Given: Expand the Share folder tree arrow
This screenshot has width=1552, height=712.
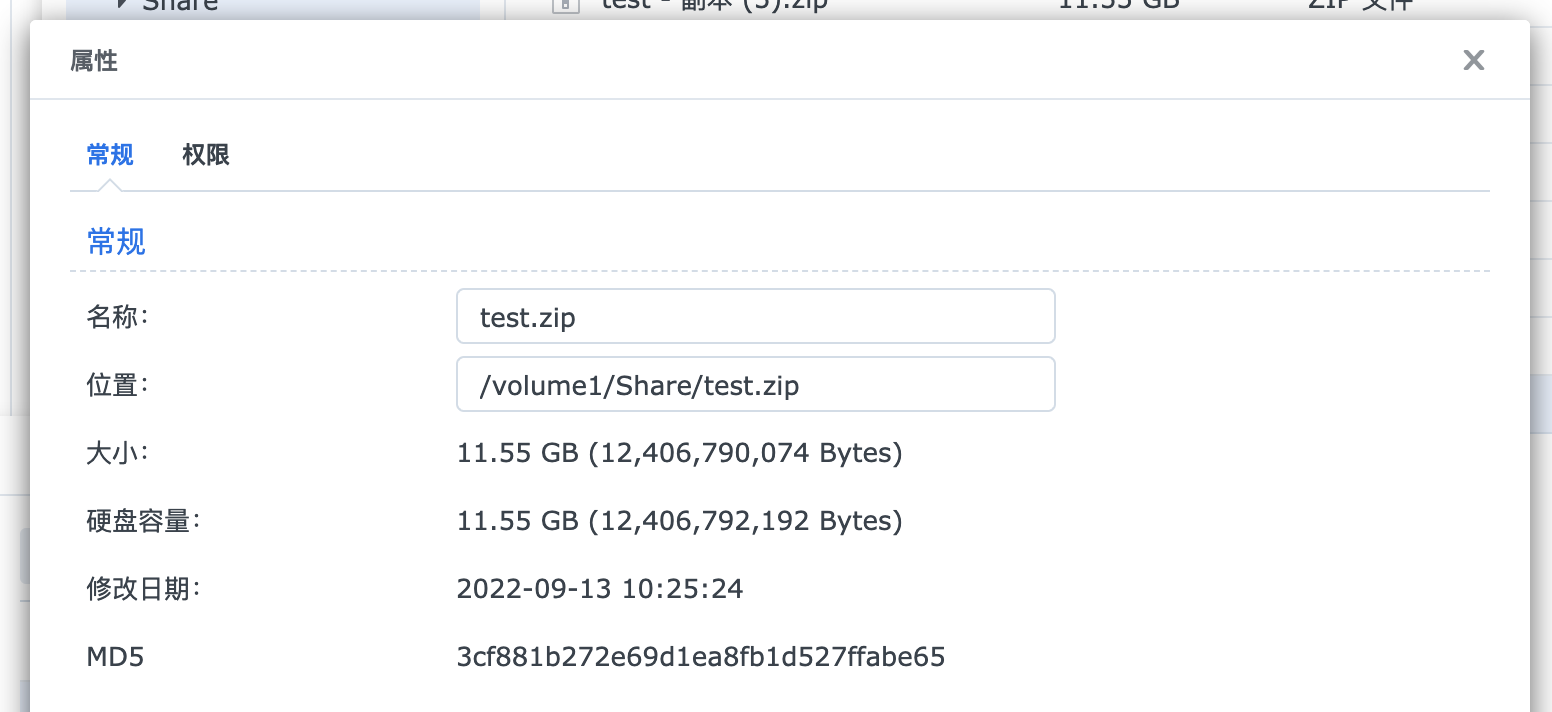Looking at the screenshot, I should pyautogui.click(x=122, y=5).
